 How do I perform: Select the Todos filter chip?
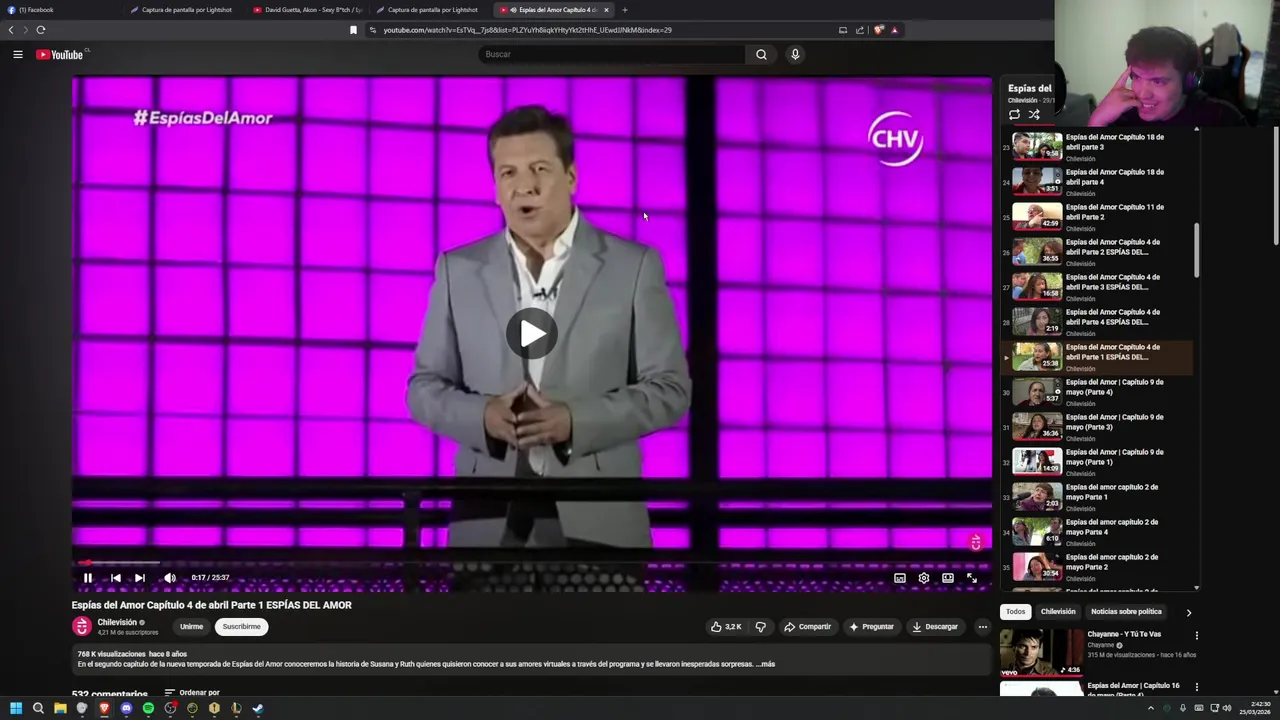click(1015, 612)
